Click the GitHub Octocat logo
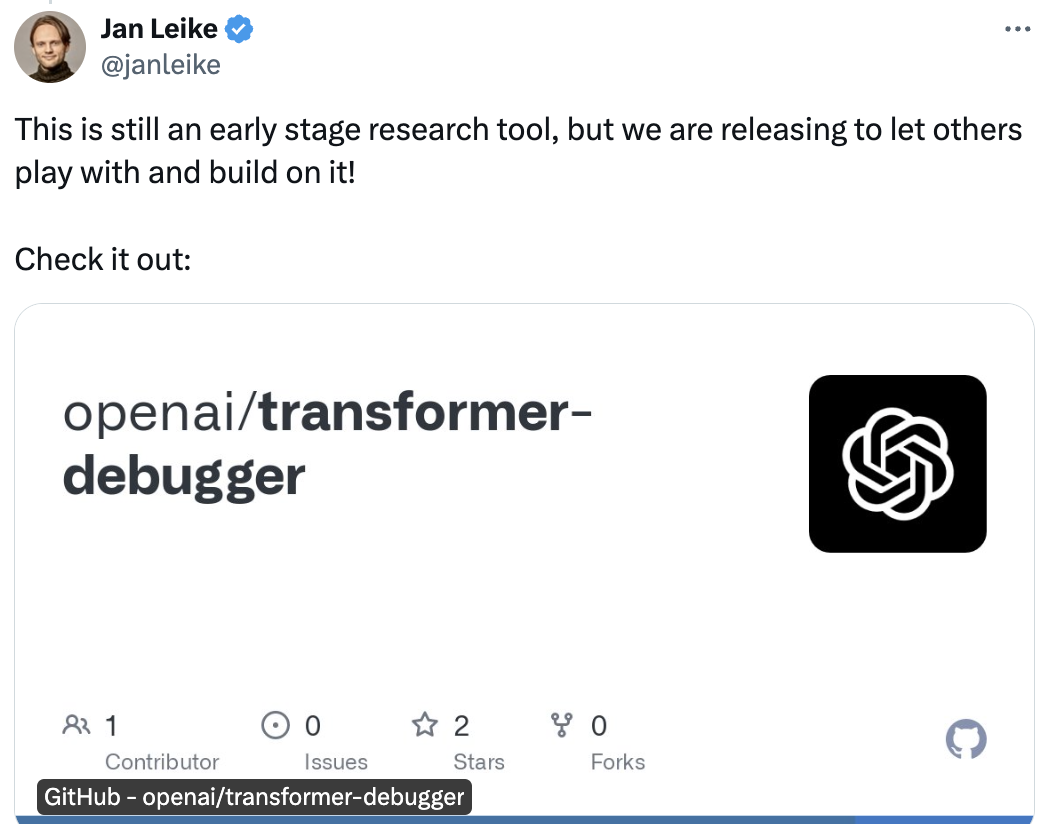The height and width of the screenshot is (824, 1038). (966, 740)
